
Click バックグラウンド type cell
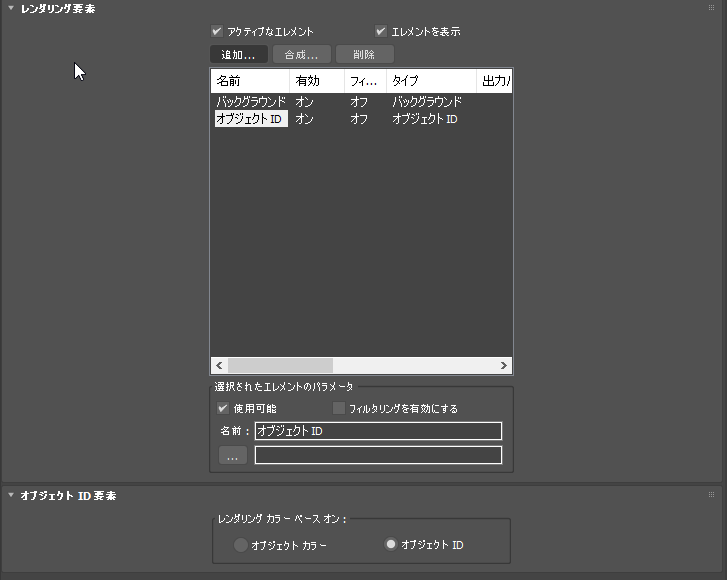[x=427, y=102]
